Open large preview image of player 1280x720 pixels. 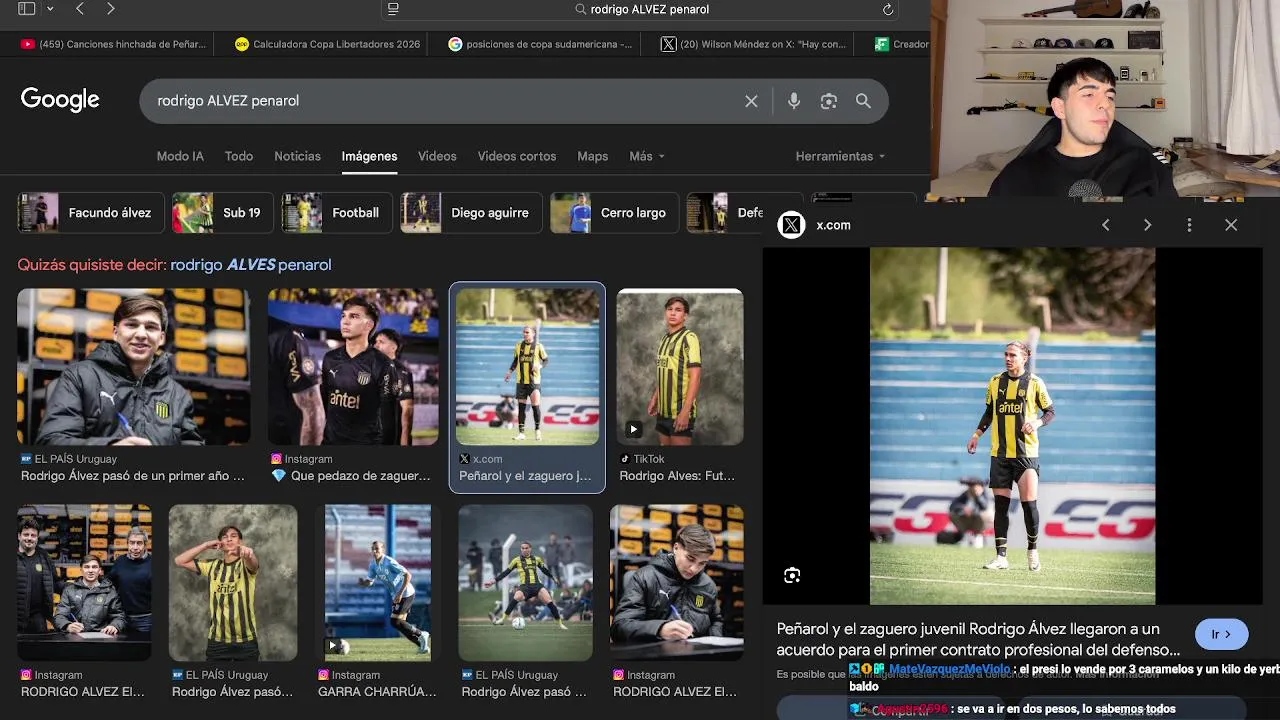click(1012, 426)
